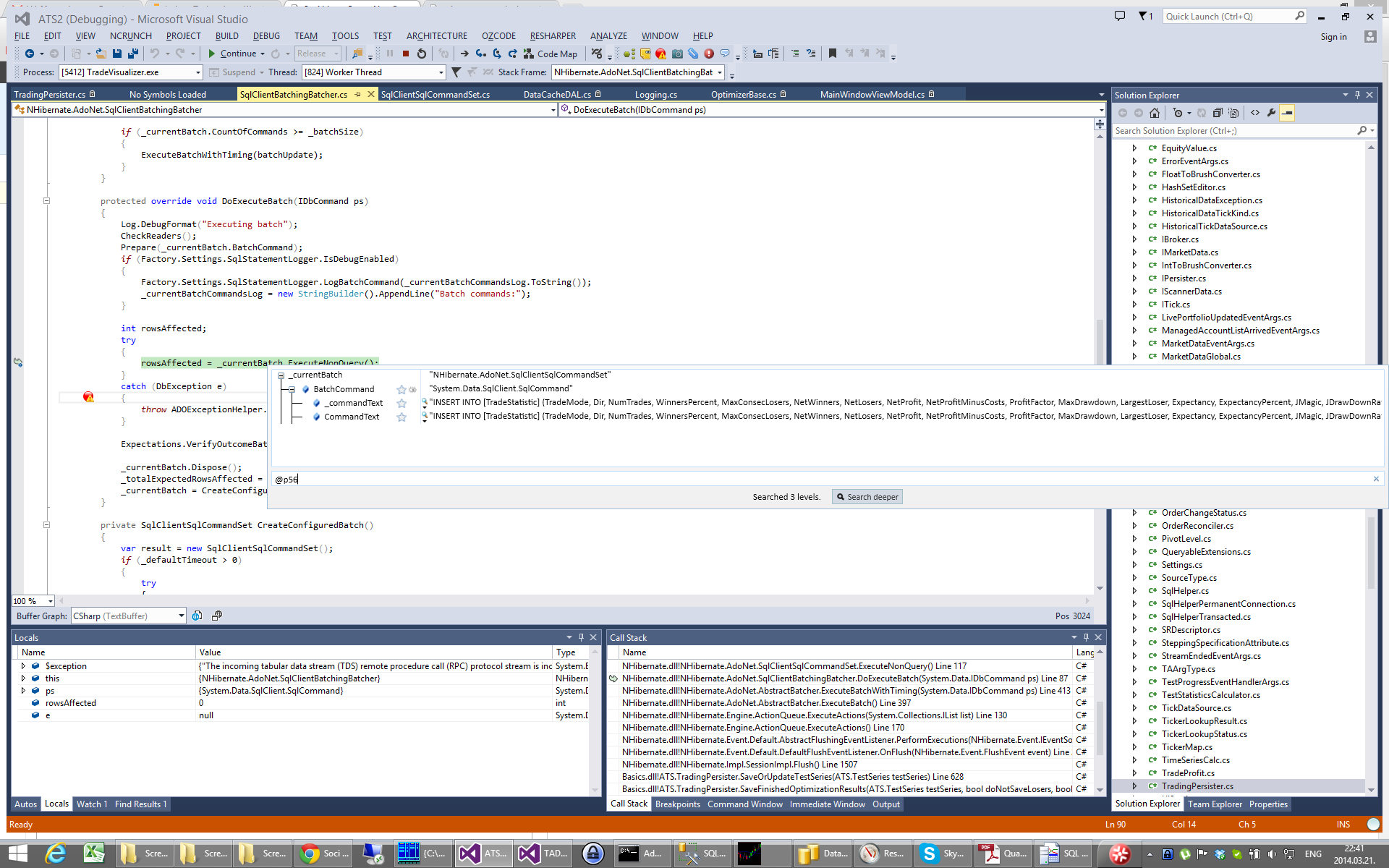The image size is (1389, 868).
Task: Click the Save All icon
Action: (x=132, y=54)
